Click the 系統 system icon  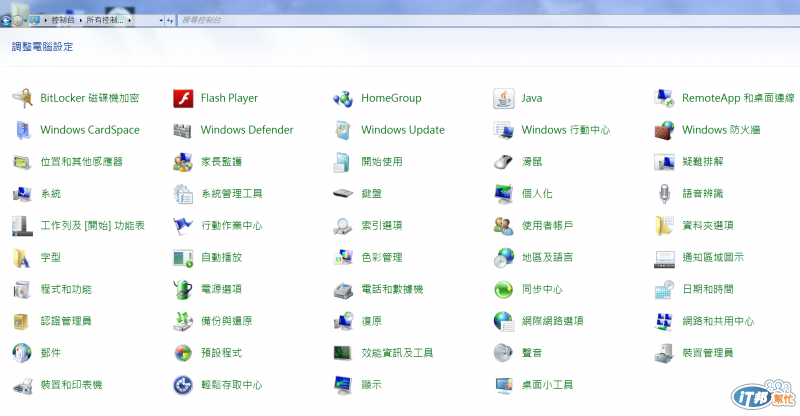coord(22,194)
